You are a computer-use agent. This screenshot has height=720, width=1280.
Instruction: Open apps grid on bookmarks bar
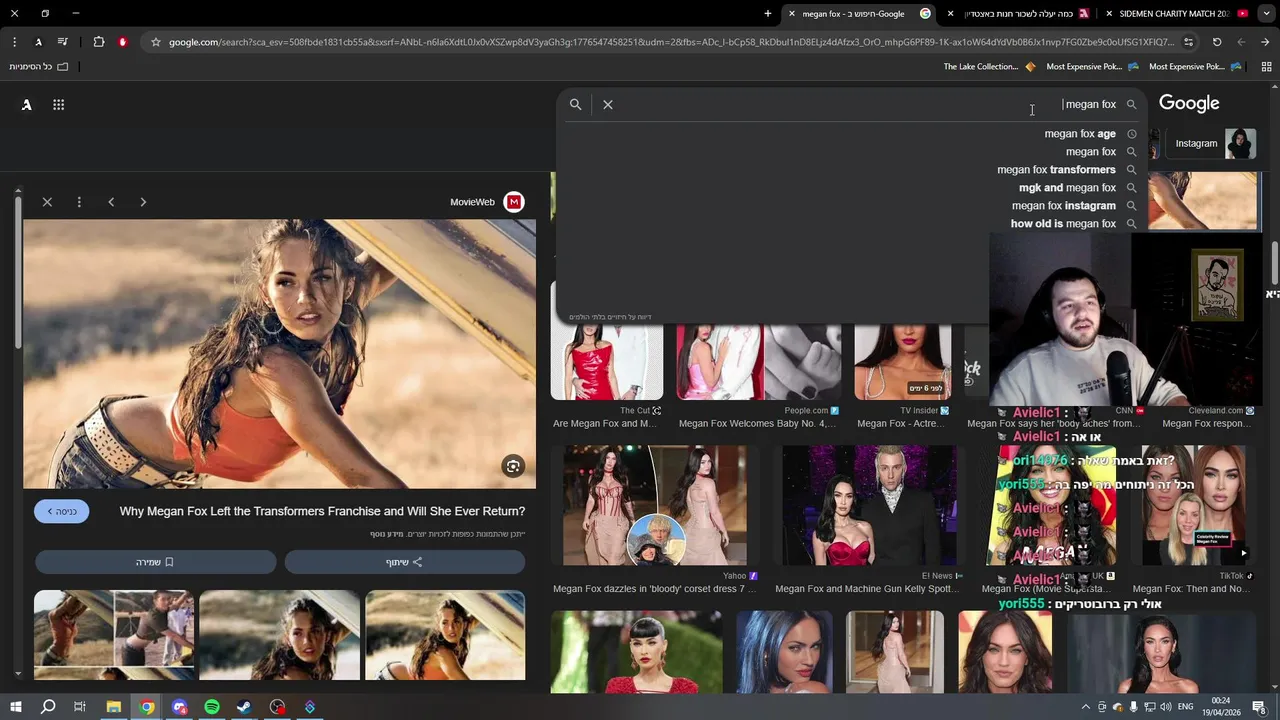click(x=1266, y=66)
